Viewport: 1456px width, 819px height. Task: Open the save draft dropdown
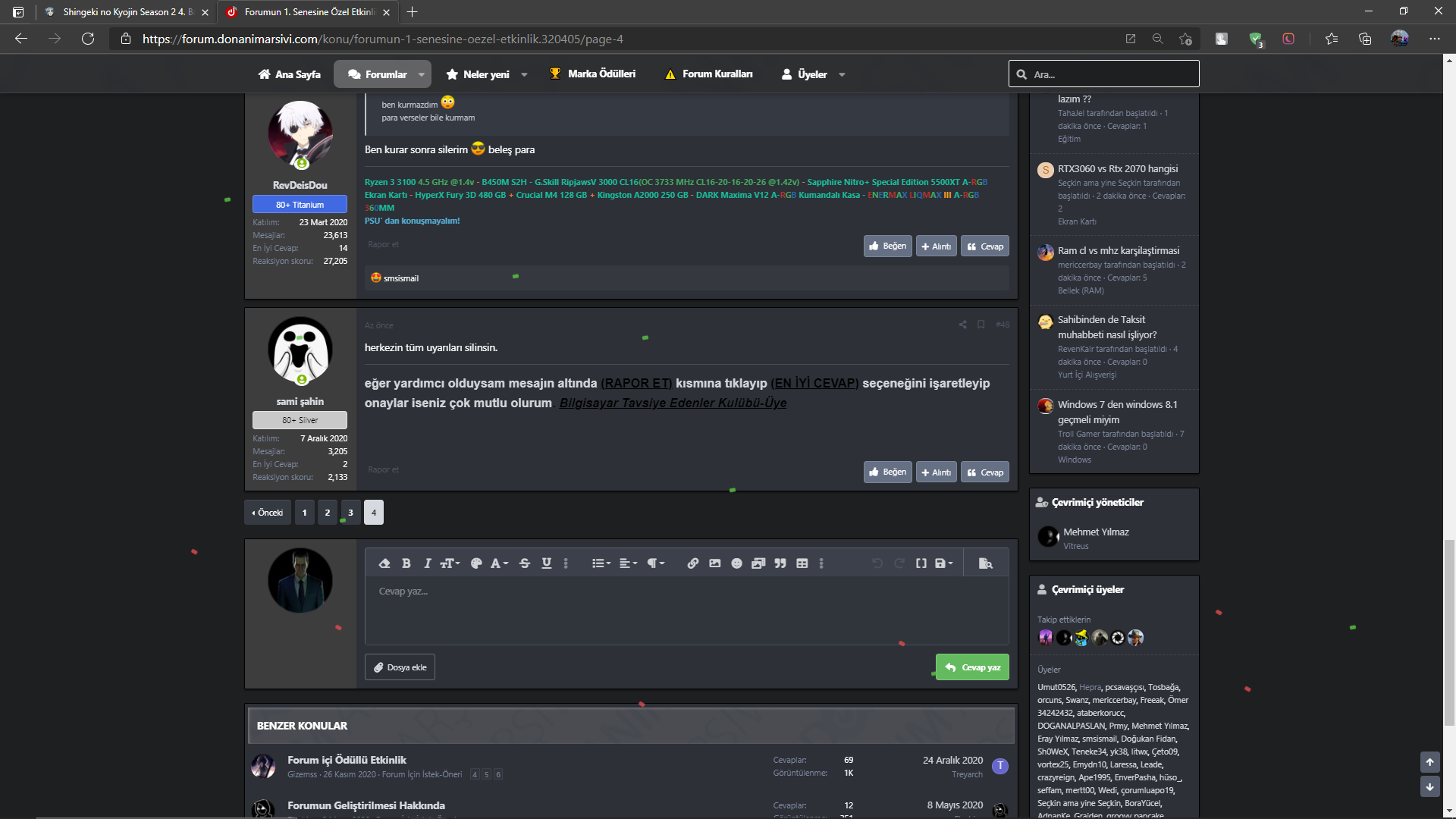coord(944,563)
